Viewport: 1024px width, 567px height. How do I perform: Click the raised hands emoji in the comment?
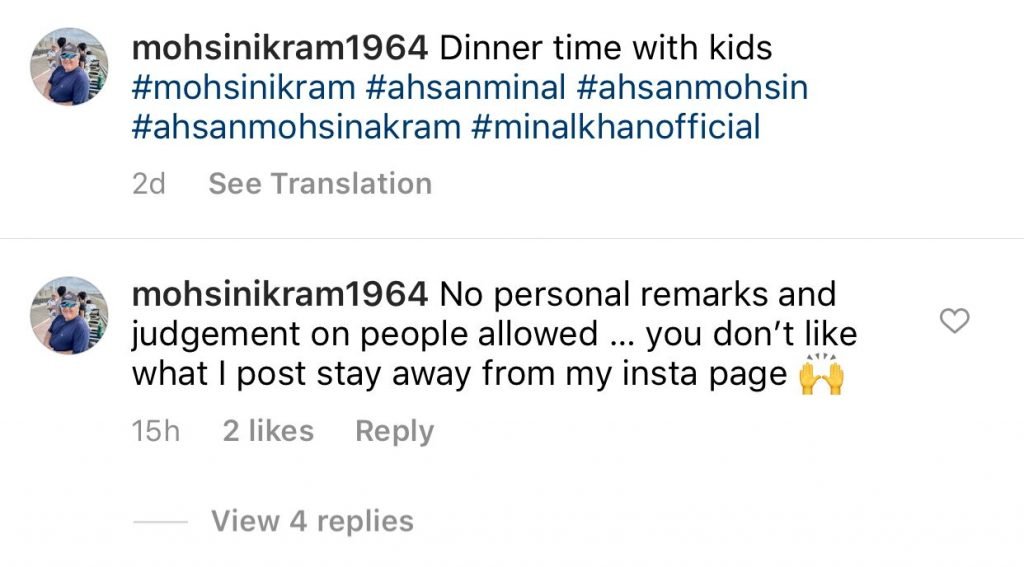coord(820,378)
